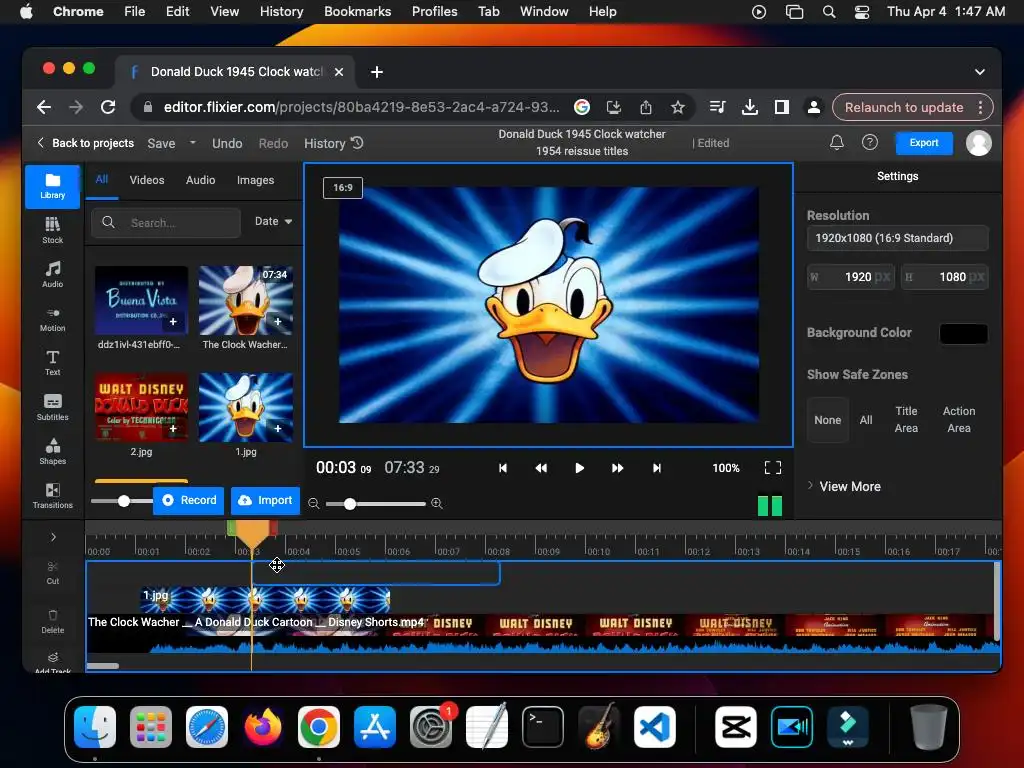The height and width of the screenshot is (768, 1024).
Task: Open the Audio sidebar panel
Action: click(52, 274)
